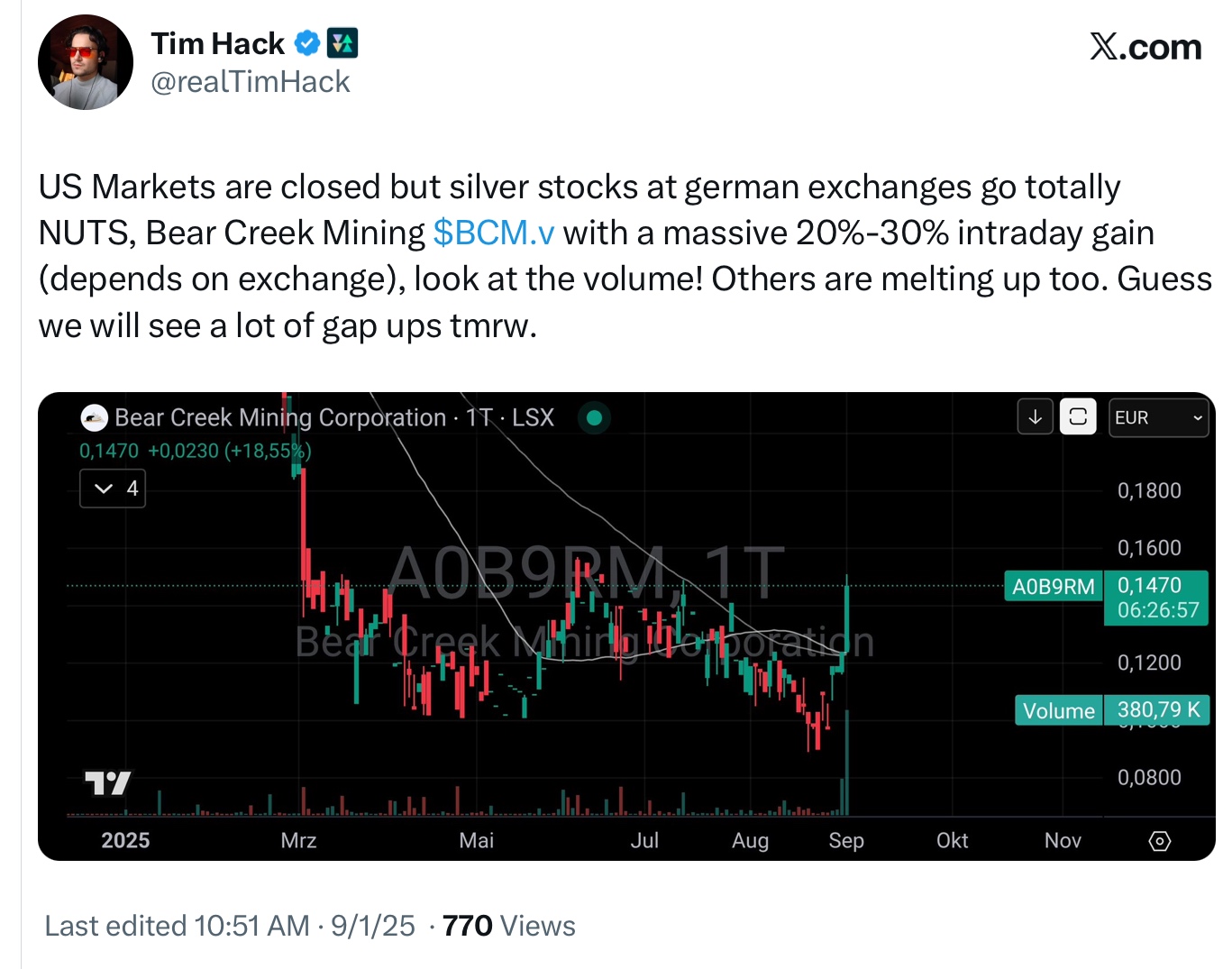This screenshot has width=1232, height=969.
Task: Click the snapshot frame icon on chart
Action: coord(1078,417)
